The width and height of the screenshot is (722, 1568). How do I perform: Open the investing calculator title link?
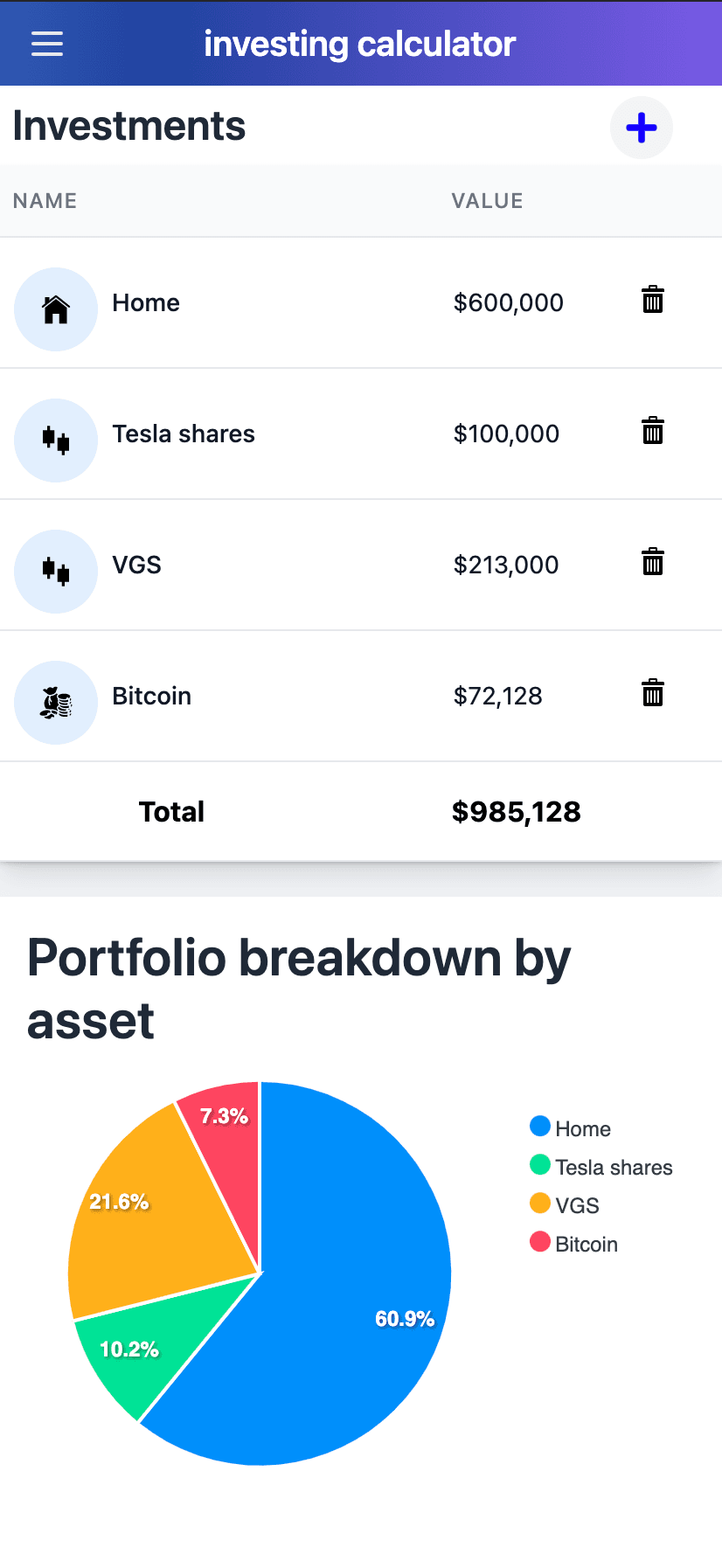pyautogui.click(x=360, y=44)
